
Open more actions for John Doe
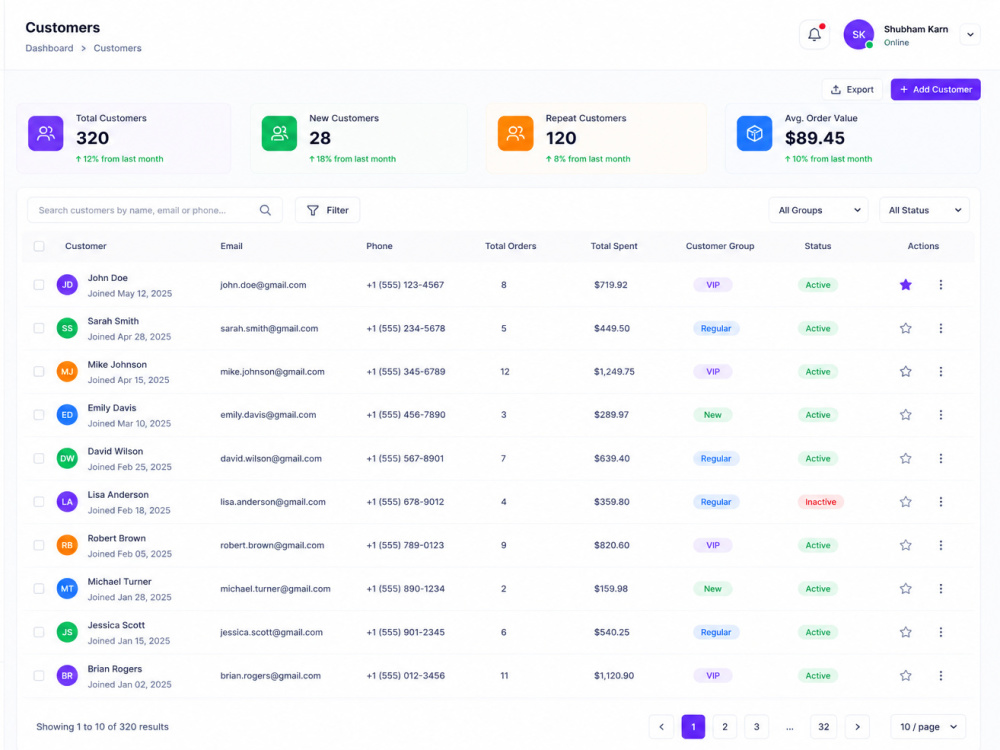[941, 284]
